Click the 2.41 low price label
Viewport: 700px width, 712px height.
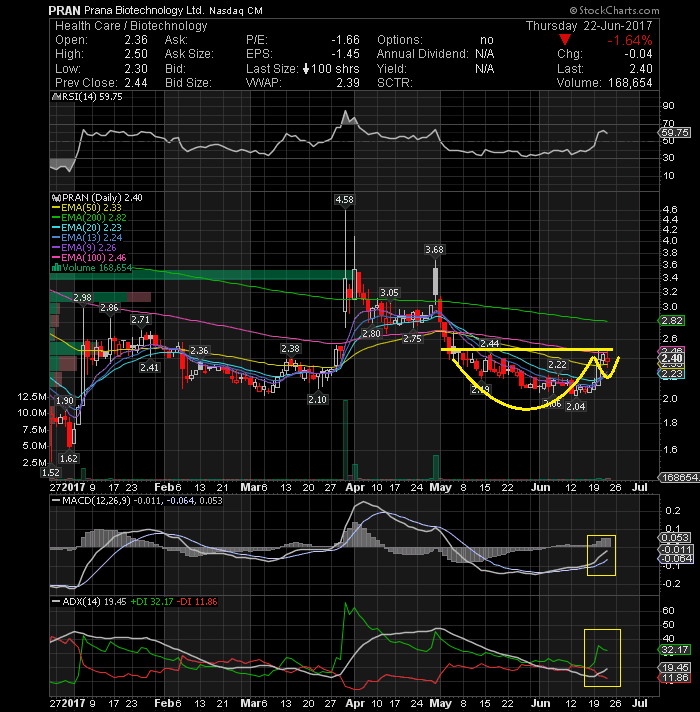pos(149,367)
